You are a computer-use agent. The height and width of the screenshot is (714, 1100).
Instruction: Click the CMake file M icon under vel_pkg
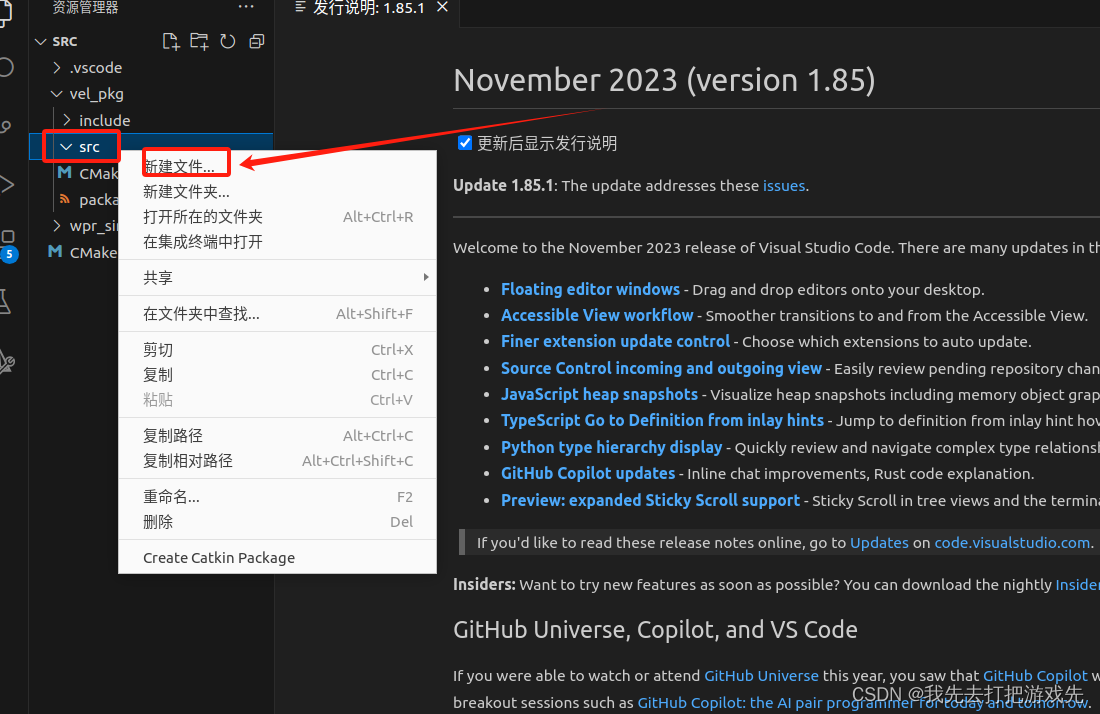(65, 173)
